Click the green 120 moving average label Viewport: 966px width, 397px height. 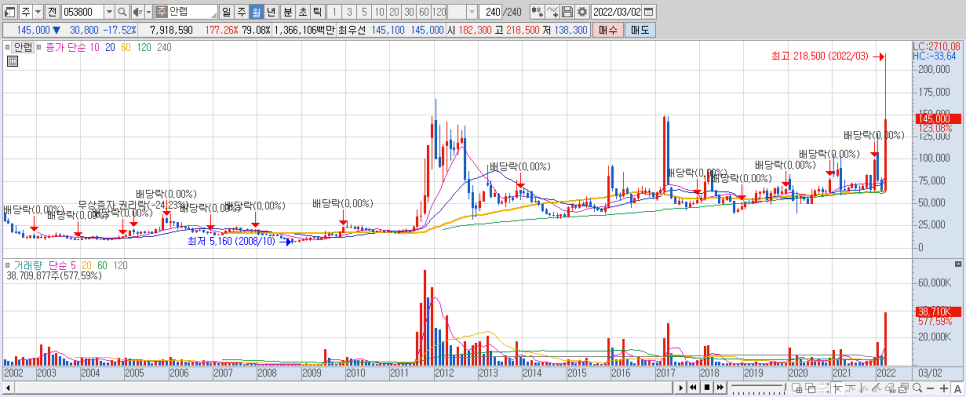pos(145,47)
